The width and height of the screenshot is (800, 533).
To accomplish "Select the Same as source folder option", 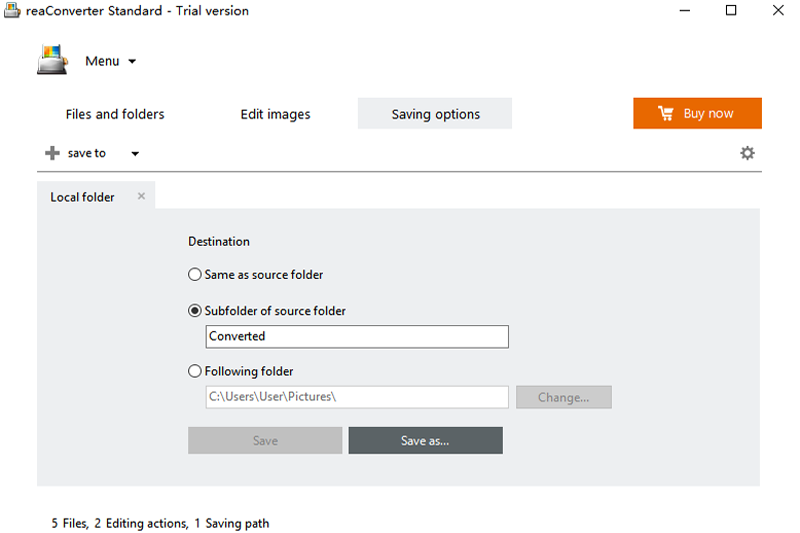I will (195, 274).
